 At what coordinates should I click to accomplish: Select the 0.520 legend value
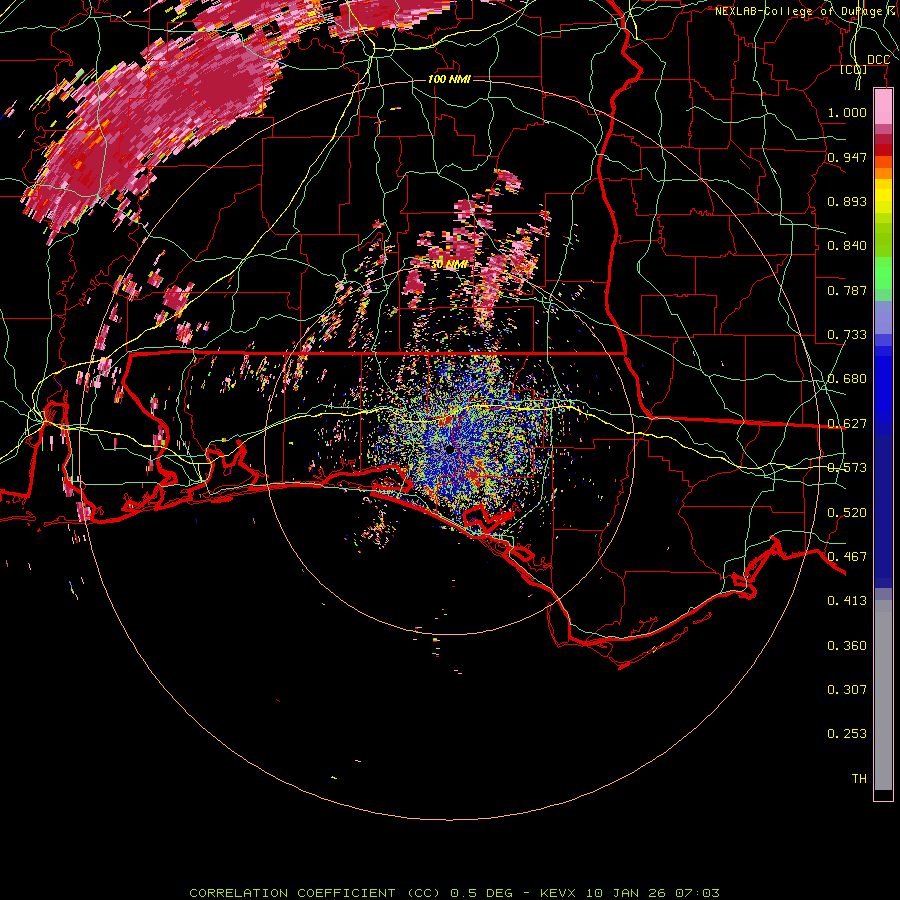[847, 513]
